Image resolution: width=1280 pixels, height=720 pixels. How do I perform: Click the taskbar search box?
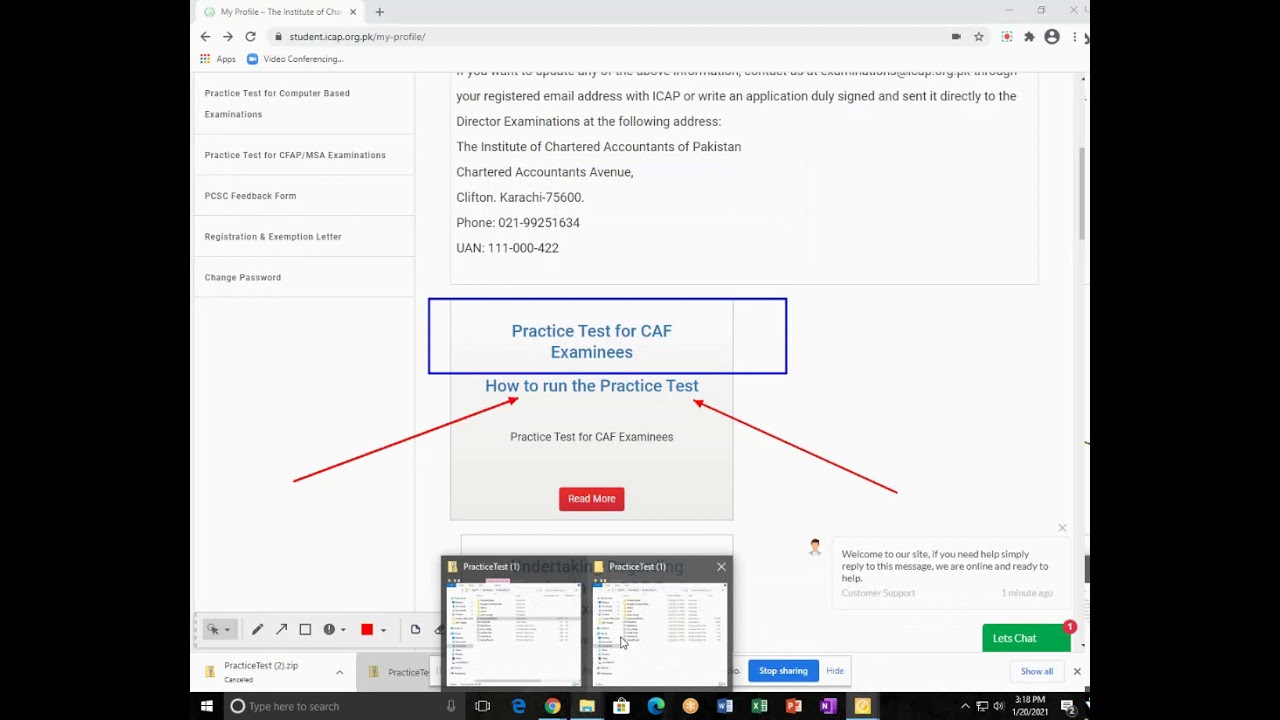[x=344, y=706]
